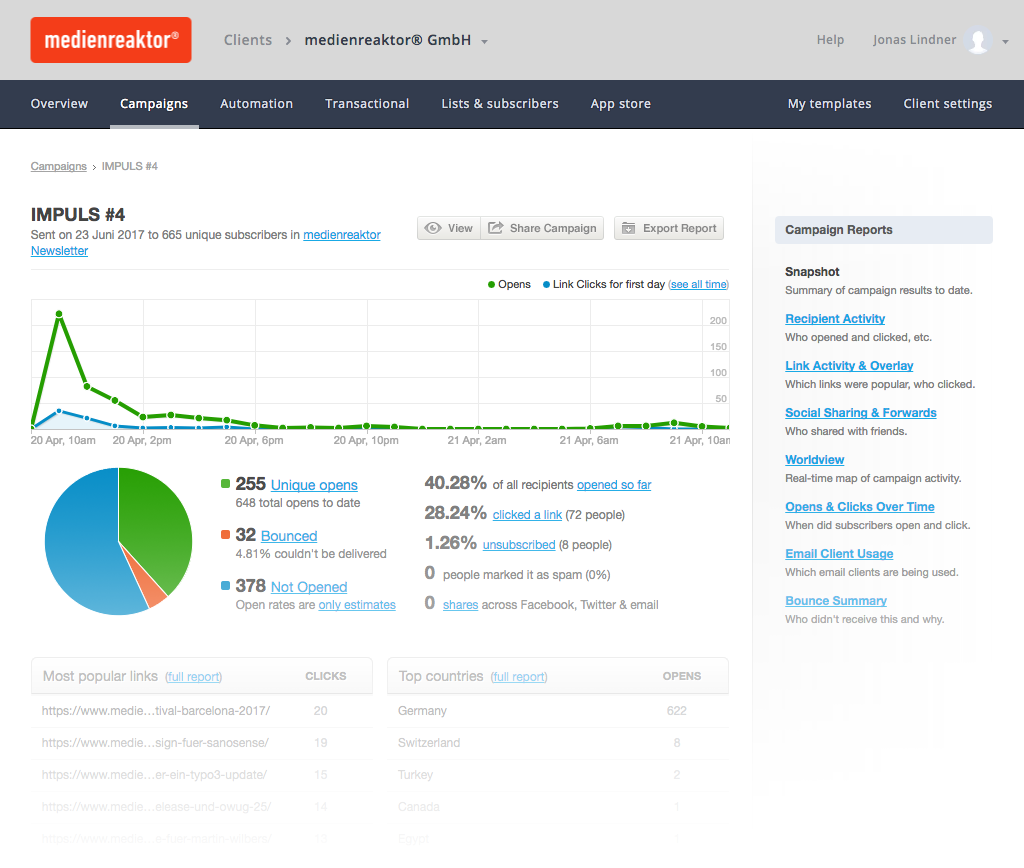Open Link Activity & Overlay report
The image size is (1024, 868).
click(849, 366)
